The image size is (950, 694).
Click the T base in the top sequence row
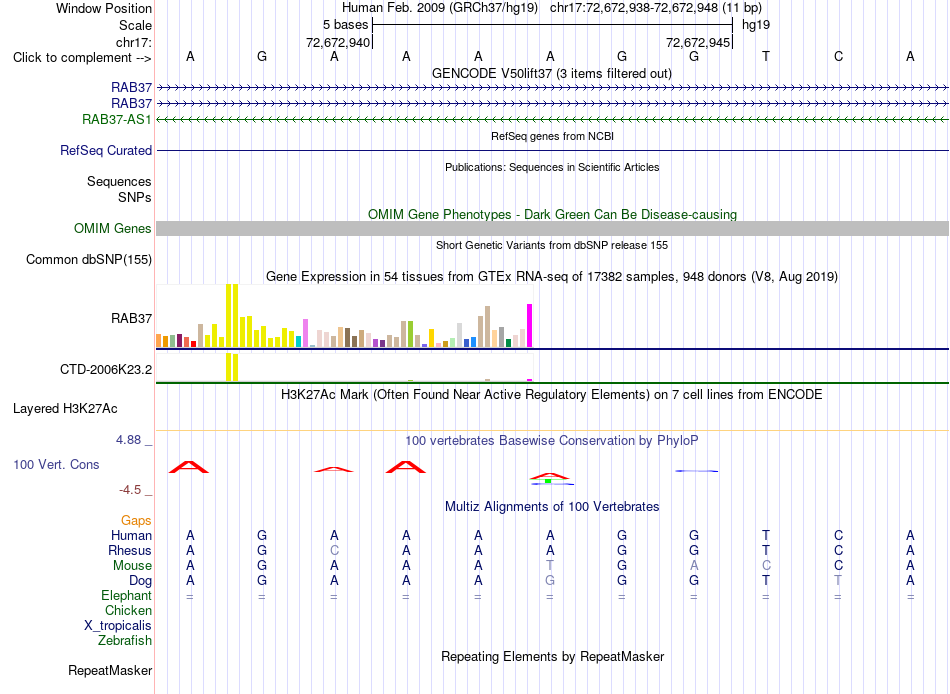[766, 56]
